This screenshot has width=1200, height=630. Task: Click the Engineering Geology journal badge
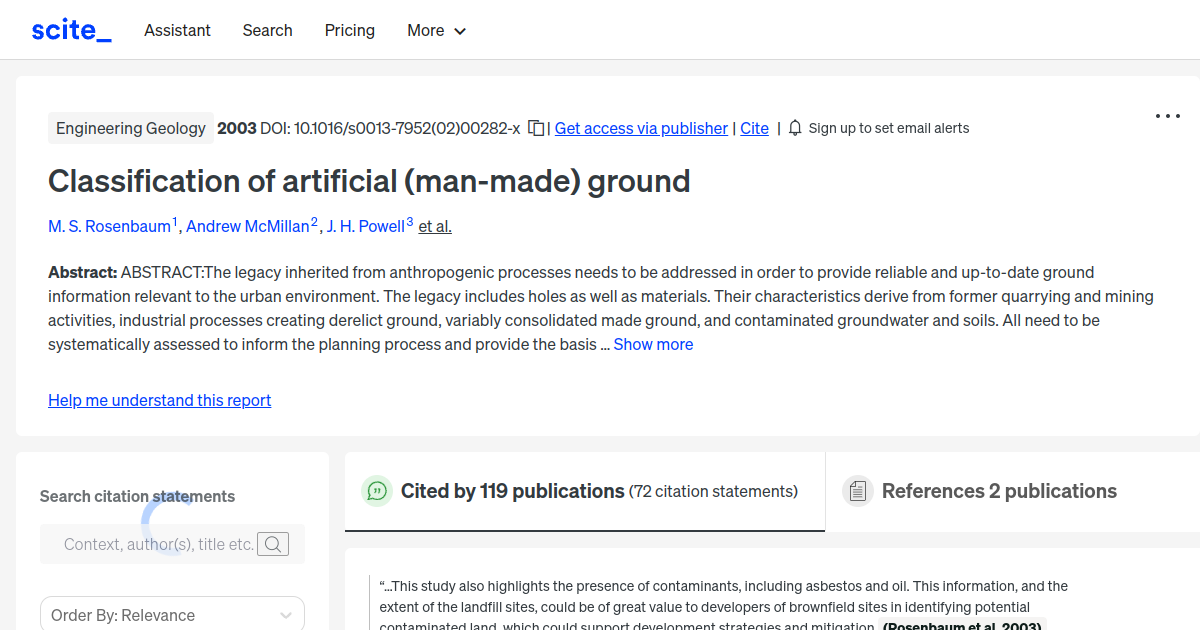click(x=131, y=128)
